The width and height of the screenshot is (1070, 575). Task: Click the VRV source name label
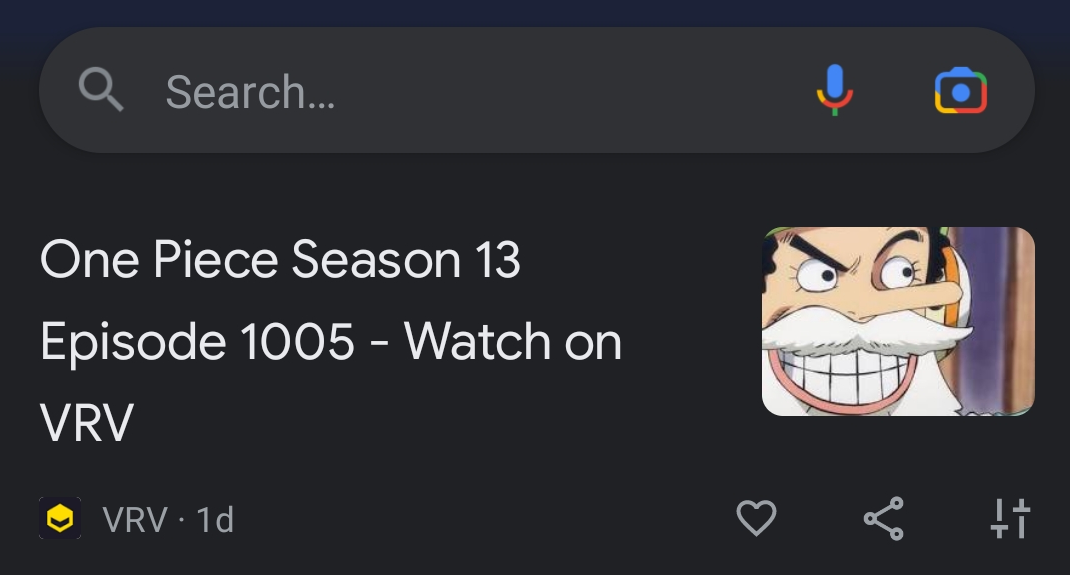click(134, 520)
